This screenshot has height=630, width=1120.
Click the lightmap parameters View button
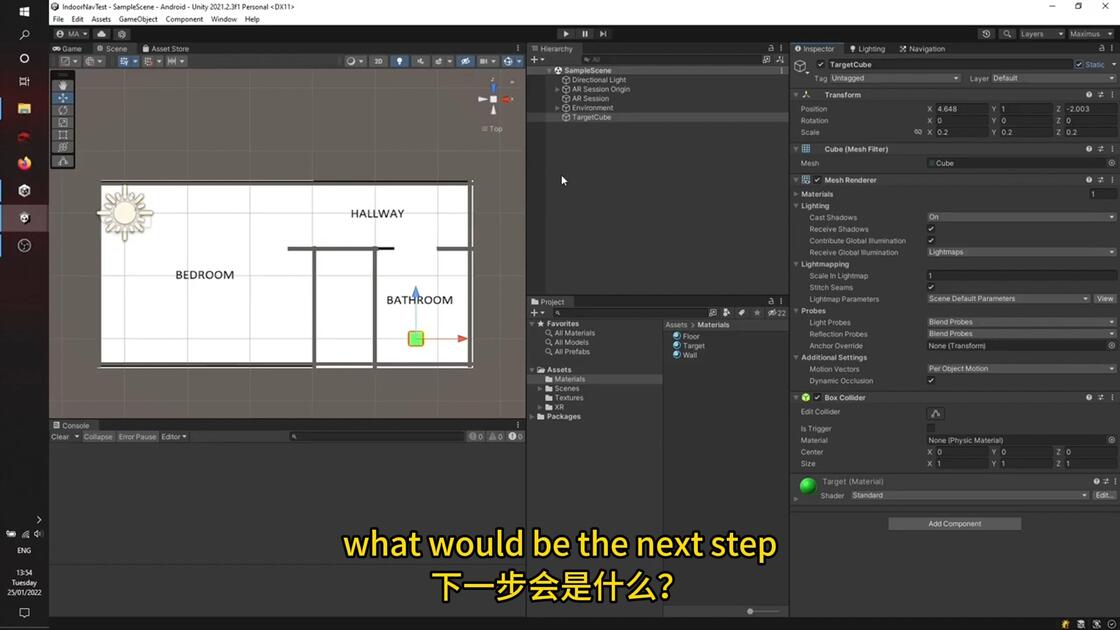(x=1104, y=299)
